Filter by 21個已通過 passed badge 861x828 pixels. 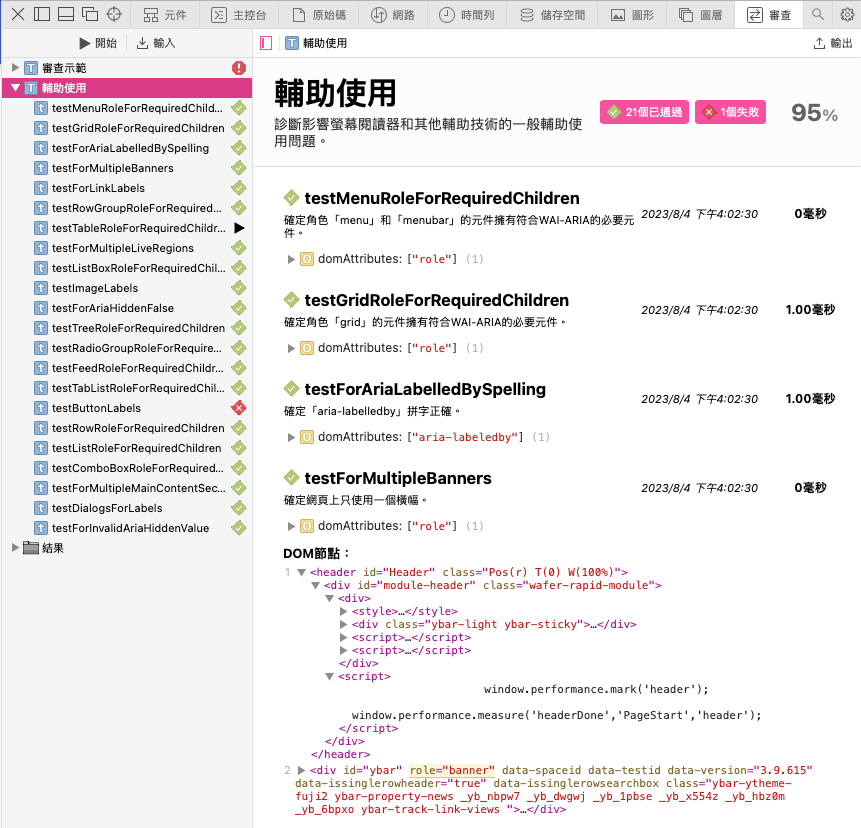point(644,112)
